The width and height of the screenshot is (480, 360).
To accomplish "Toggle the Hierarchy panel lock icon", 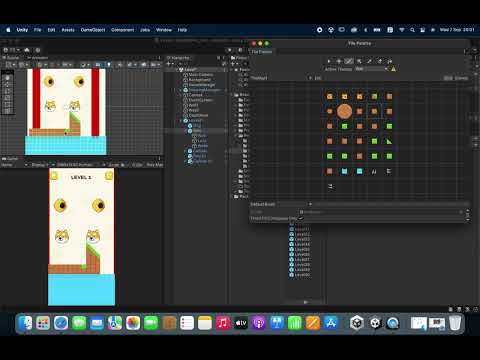I will [x=219, y=58].
